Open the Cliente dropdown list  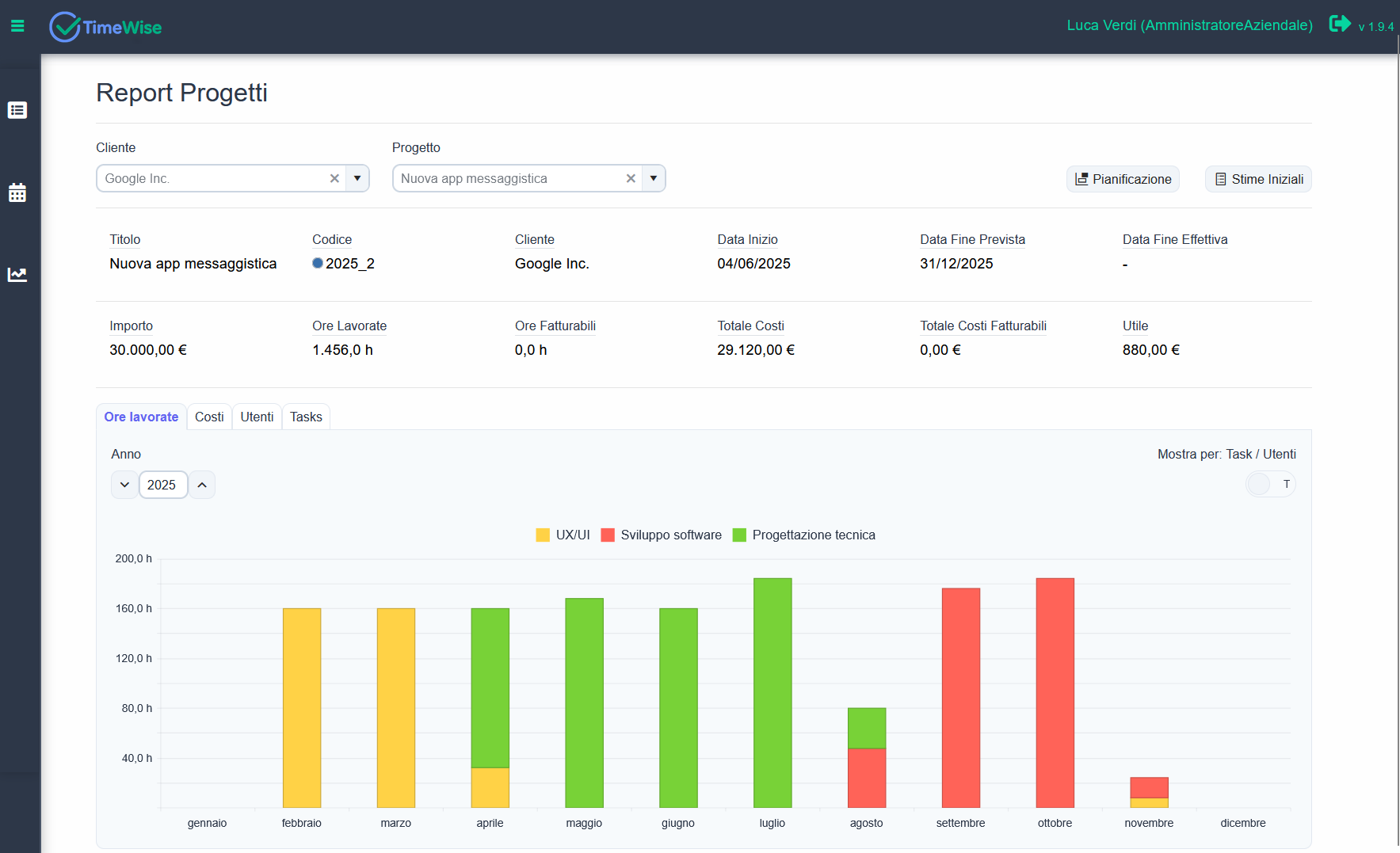[x=358, y=178]
